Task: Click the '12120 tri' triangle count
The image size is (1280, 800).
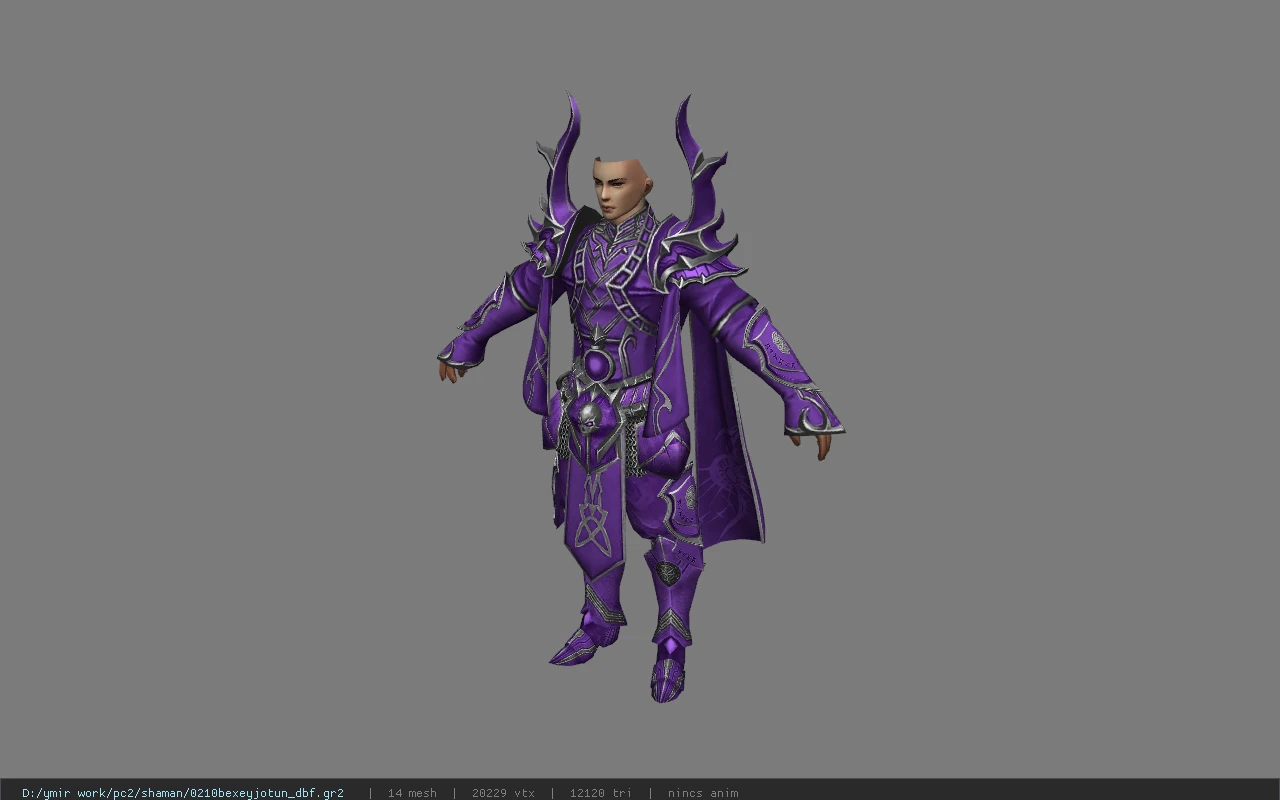Action: 601,793
